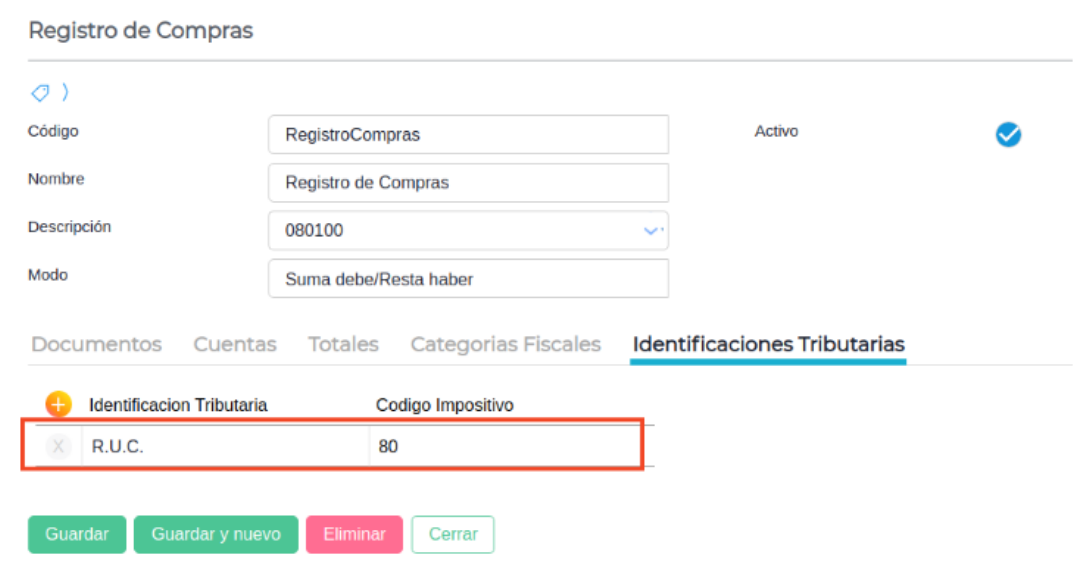Focus the Código input field
The image size is (1077, 563).
[x=468, y=135]
